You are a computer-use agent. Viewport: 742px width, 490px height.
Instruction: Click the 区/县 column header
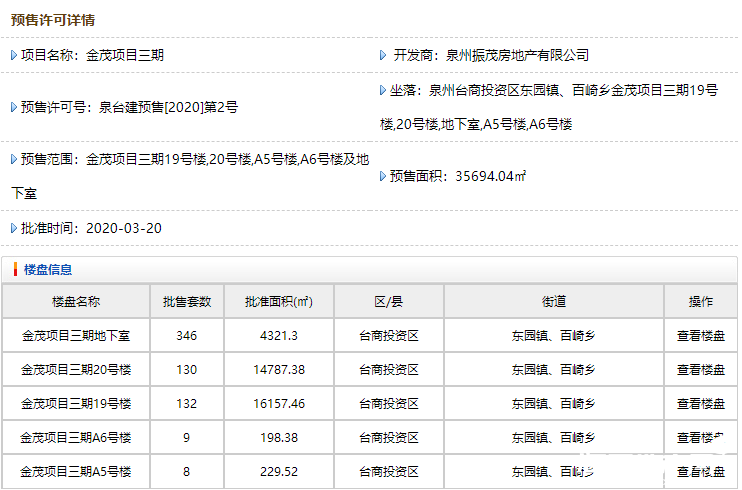[x=389, y=302]
